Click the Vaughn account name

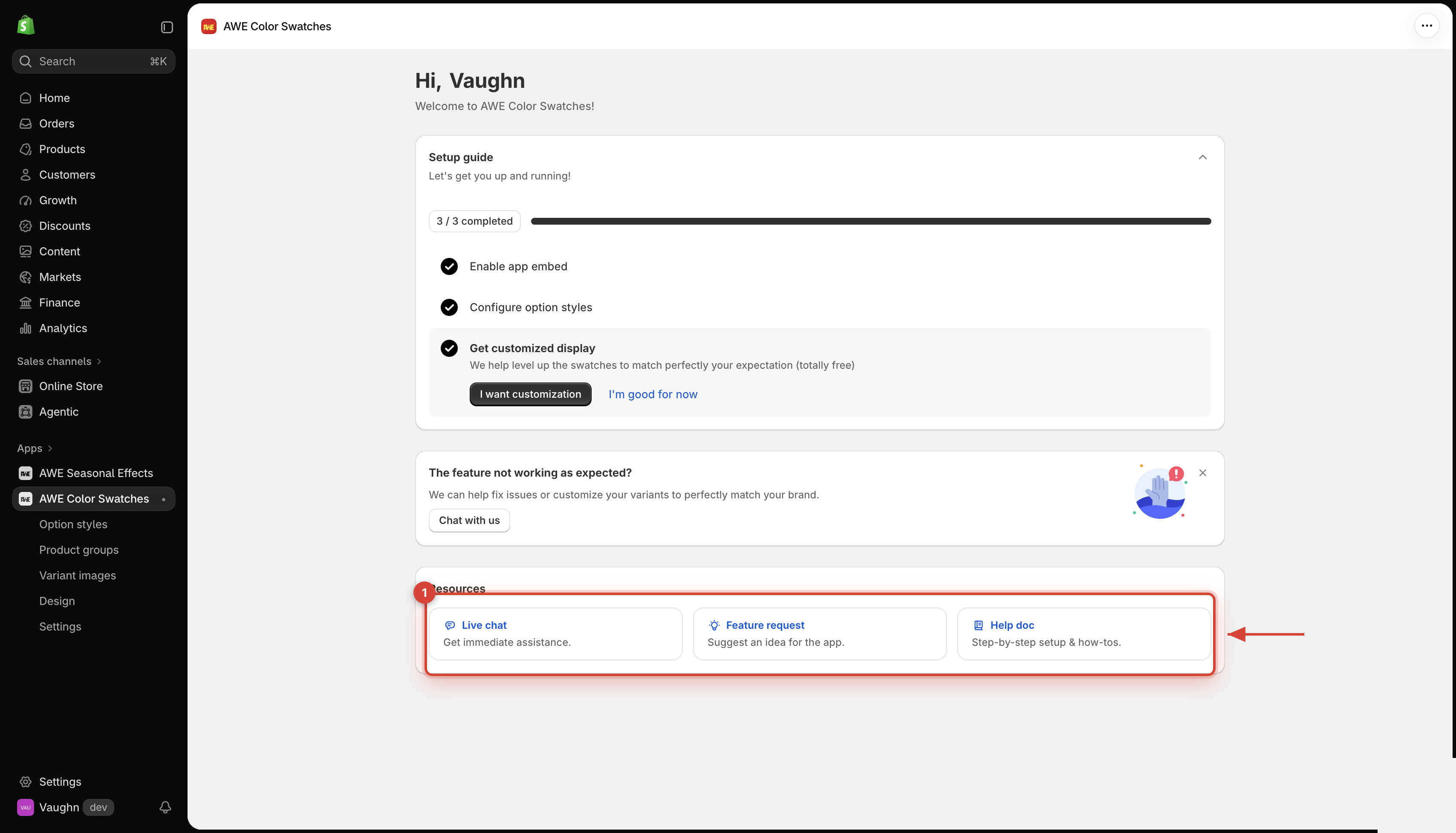[x=60, y=807]
